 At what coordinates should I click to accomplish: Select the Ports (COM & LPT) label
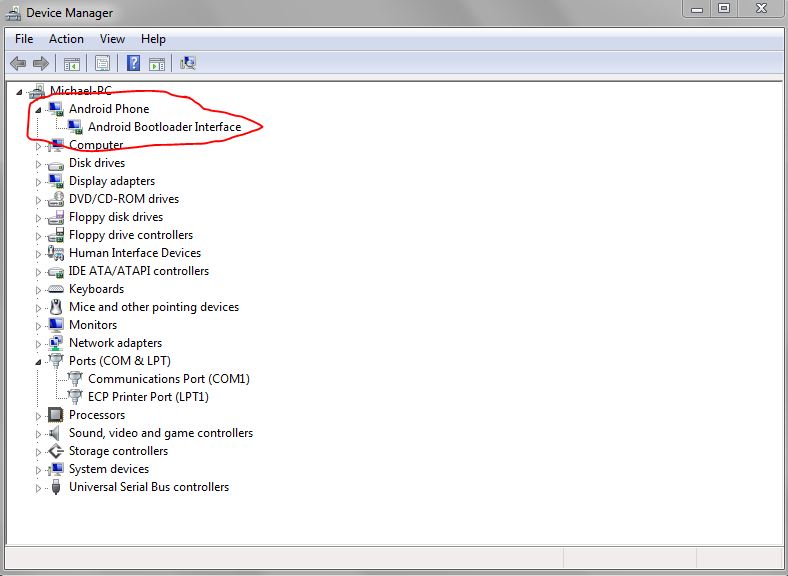pos(120,361)
